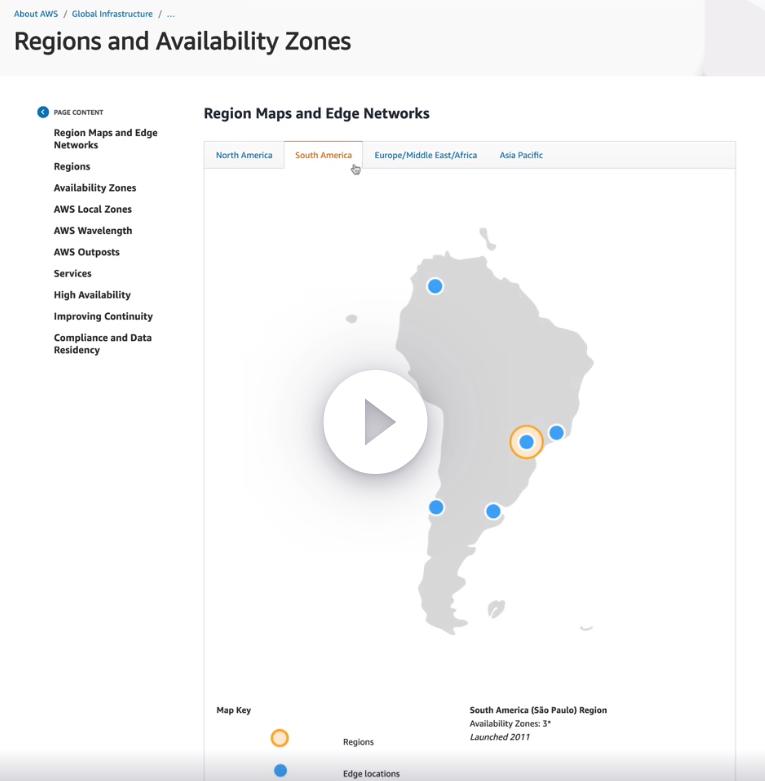This screenshot has height=781, width=765.
Task: Open AWS Outposts sidebar link
Action: 87,252
